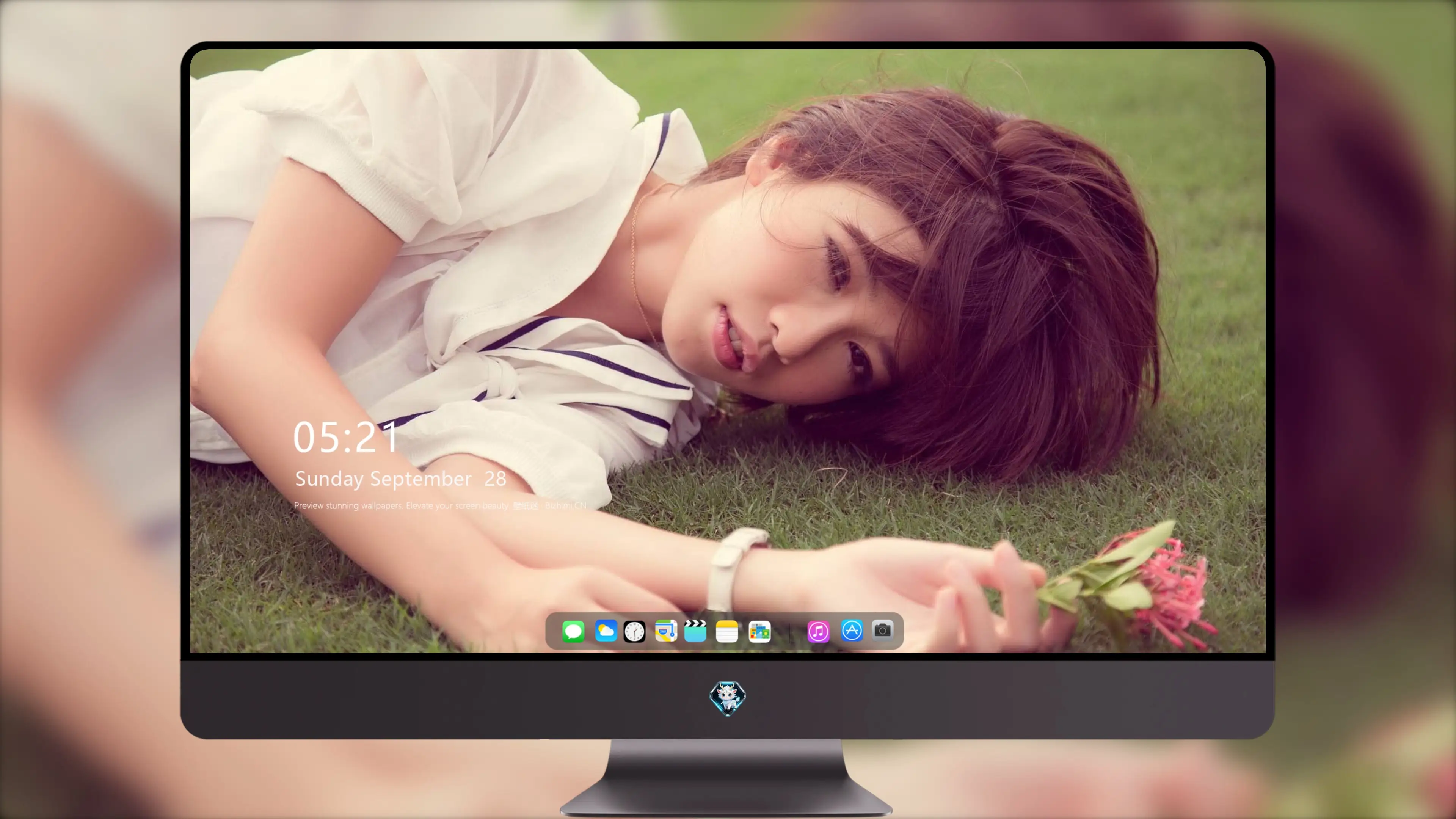The height and width of the screenshot is (819, 1456).
Task: Open the photo collage app icon
Action: pos(759,631)
